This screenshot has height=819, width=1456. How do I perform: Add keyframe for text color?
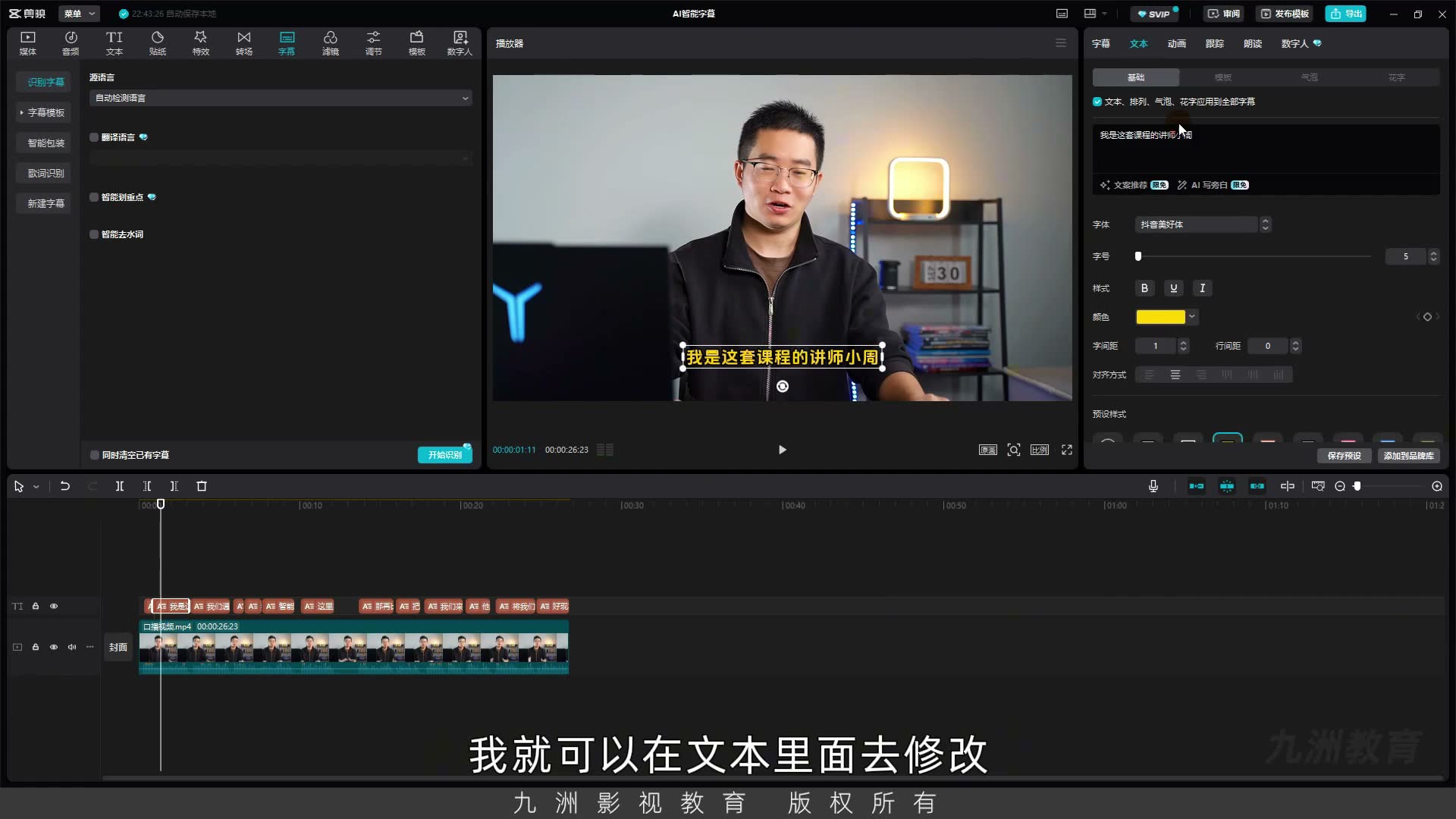pos(1427,317)
